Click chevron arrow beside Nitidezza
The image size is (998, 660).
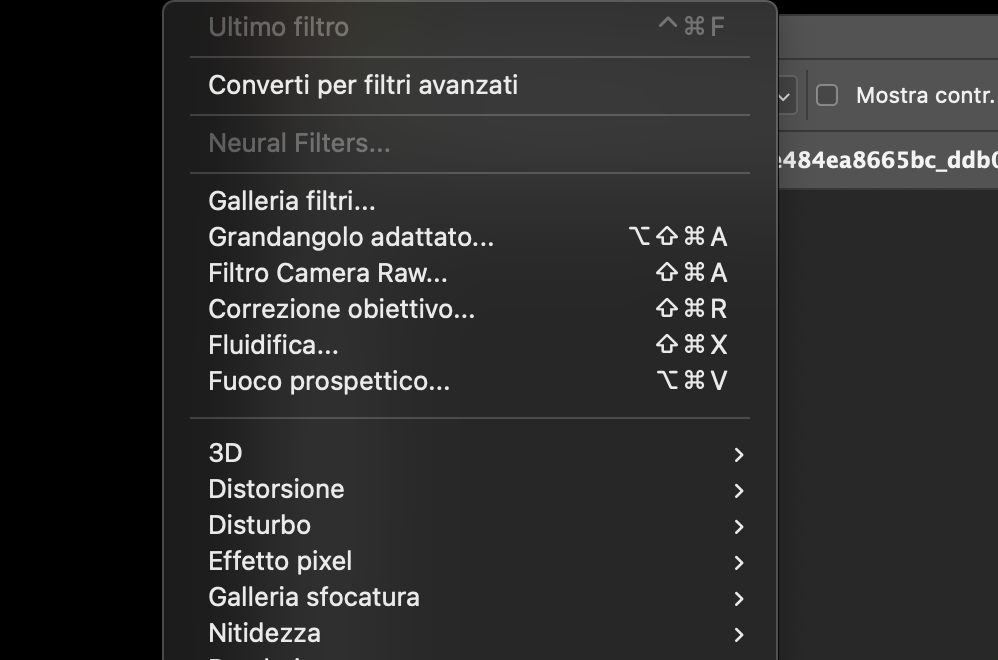pyautogui.click(x=738, y=635)
